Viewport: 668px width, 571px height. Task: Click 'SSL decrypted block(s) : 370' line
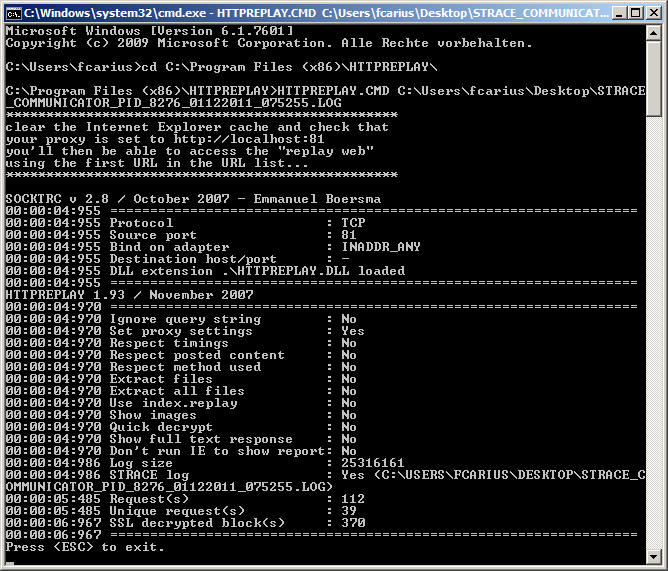(185, 522)
